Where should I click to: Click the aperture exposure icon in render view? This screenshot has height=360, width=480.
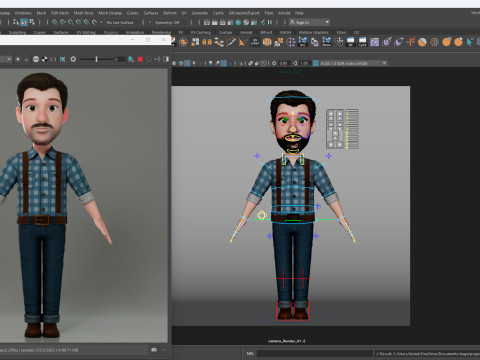[73, 59]
